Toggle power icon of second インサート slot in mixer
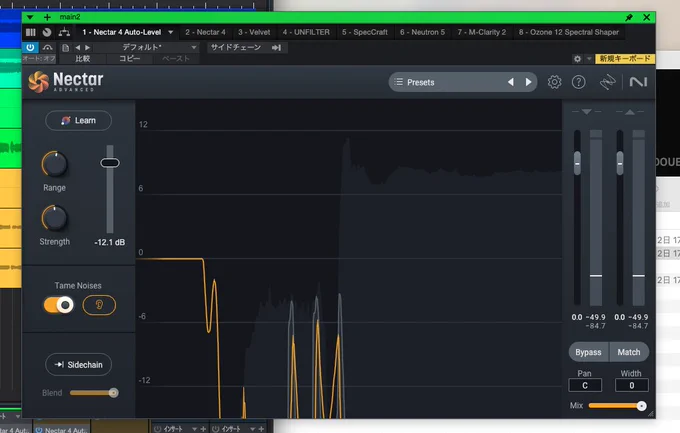680x433 pixels. click(216, 429)
